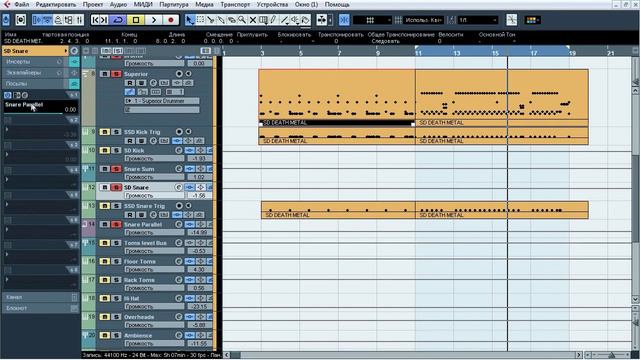
Task: Toggle monitor on SSD Snare Trig track
Action: click(188, 206)
